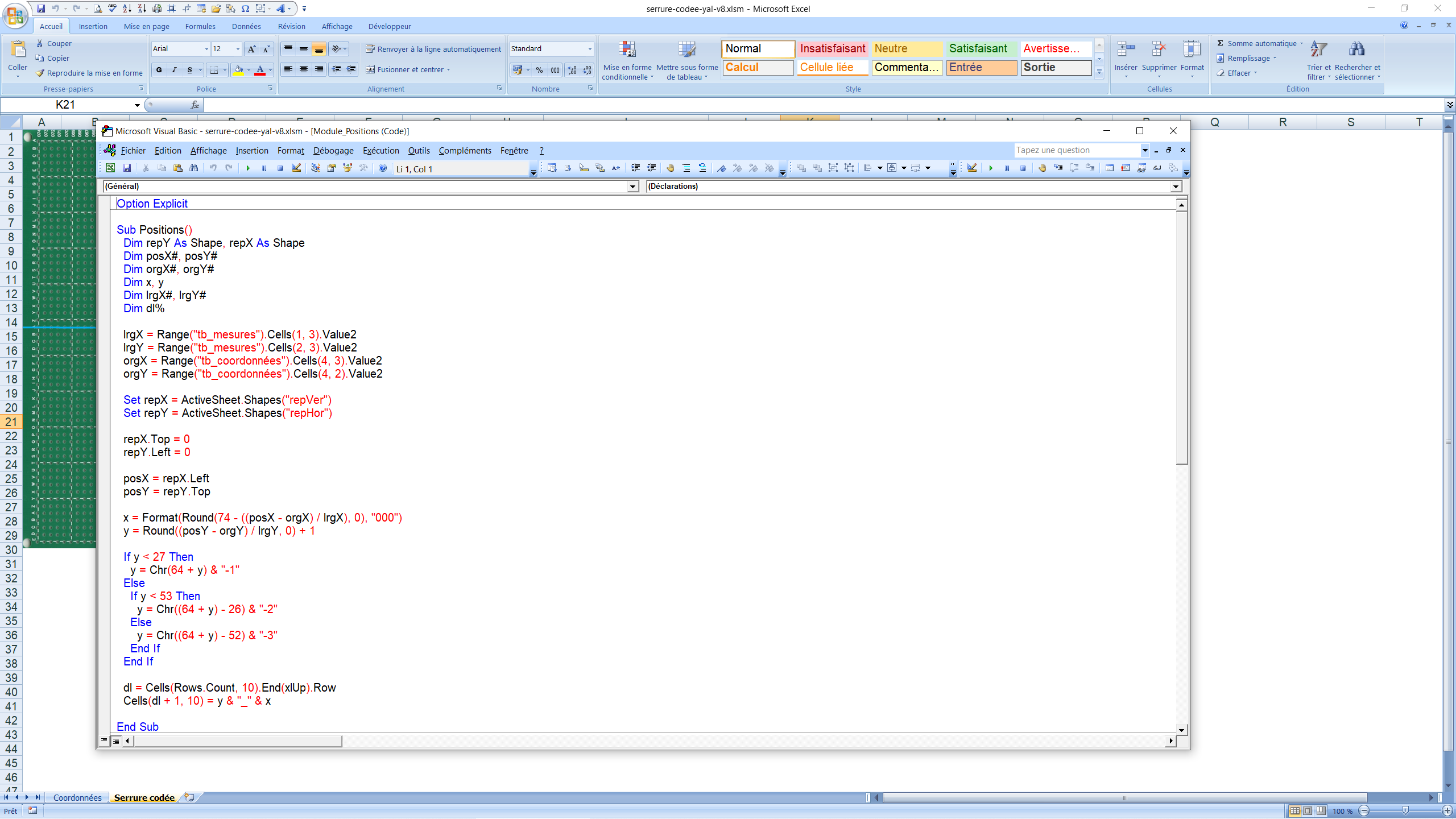Click the Uncomment Block icon
The height and width of the screenshot is (819, 1456).
(x=702, y=168)
